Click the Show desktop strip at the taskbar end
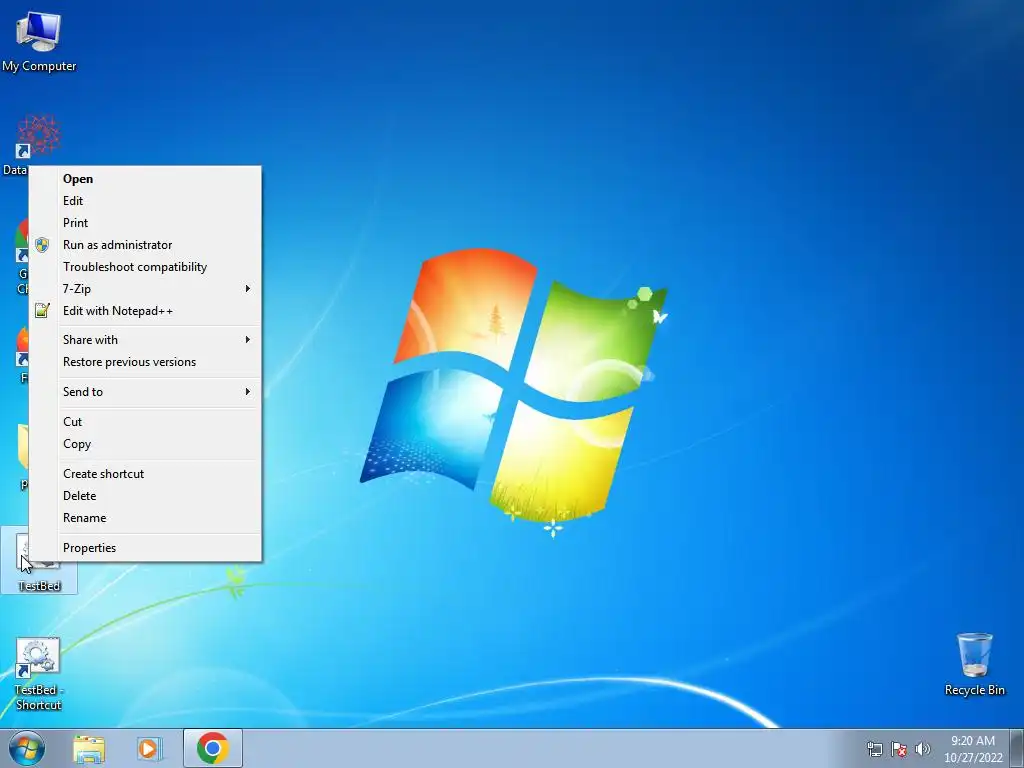This screenshot has width=1024, height=768. 1016,748
